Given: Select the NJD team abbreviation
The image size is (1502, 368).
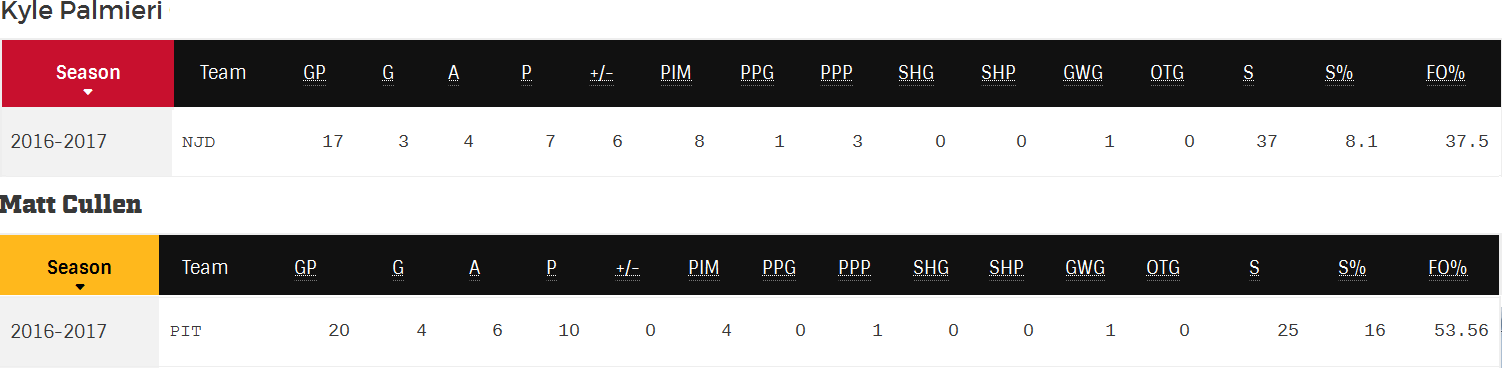Looking at the screenshot, I should tap(198, 142).
